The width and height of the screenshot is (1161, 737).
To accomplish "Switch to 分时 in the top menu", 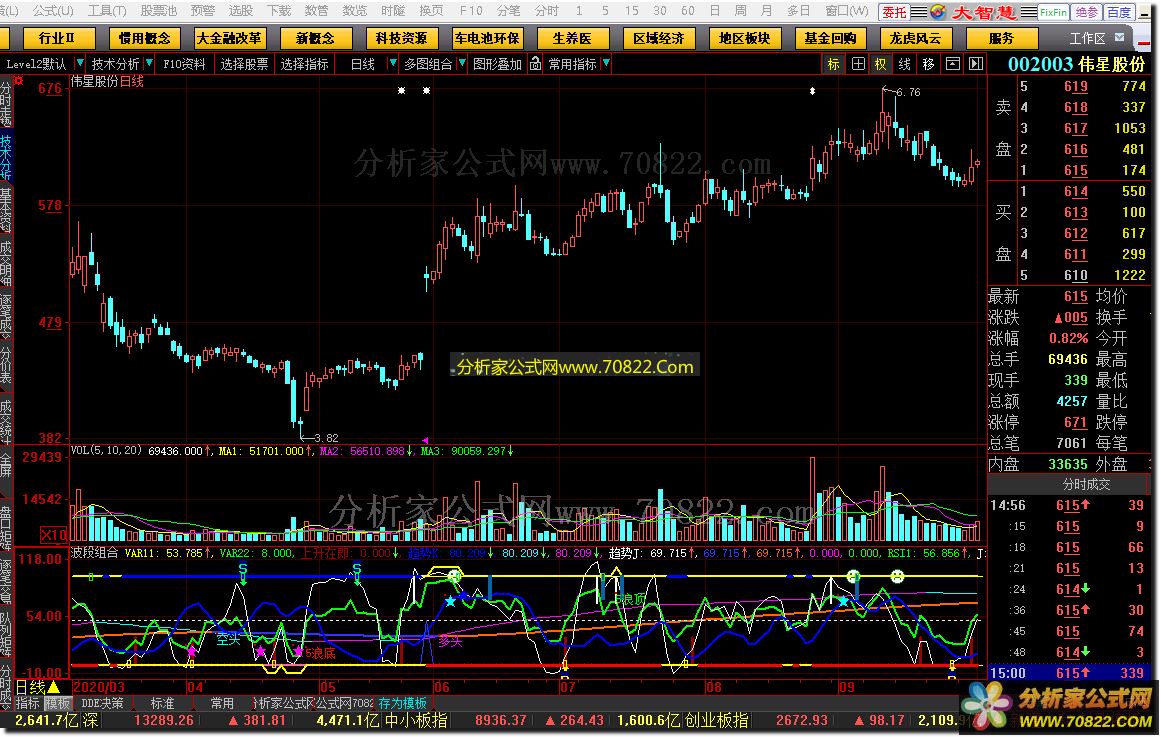I will (x=546, y=11).
